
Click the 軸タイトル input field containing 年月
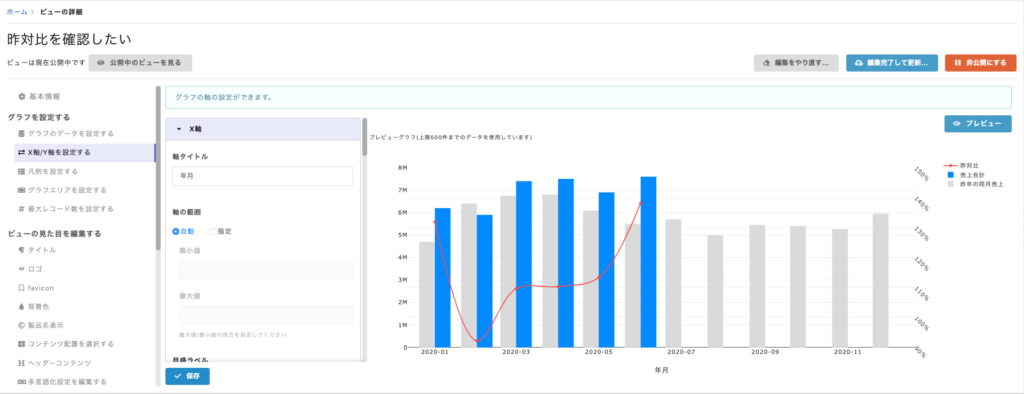(263, 176)
